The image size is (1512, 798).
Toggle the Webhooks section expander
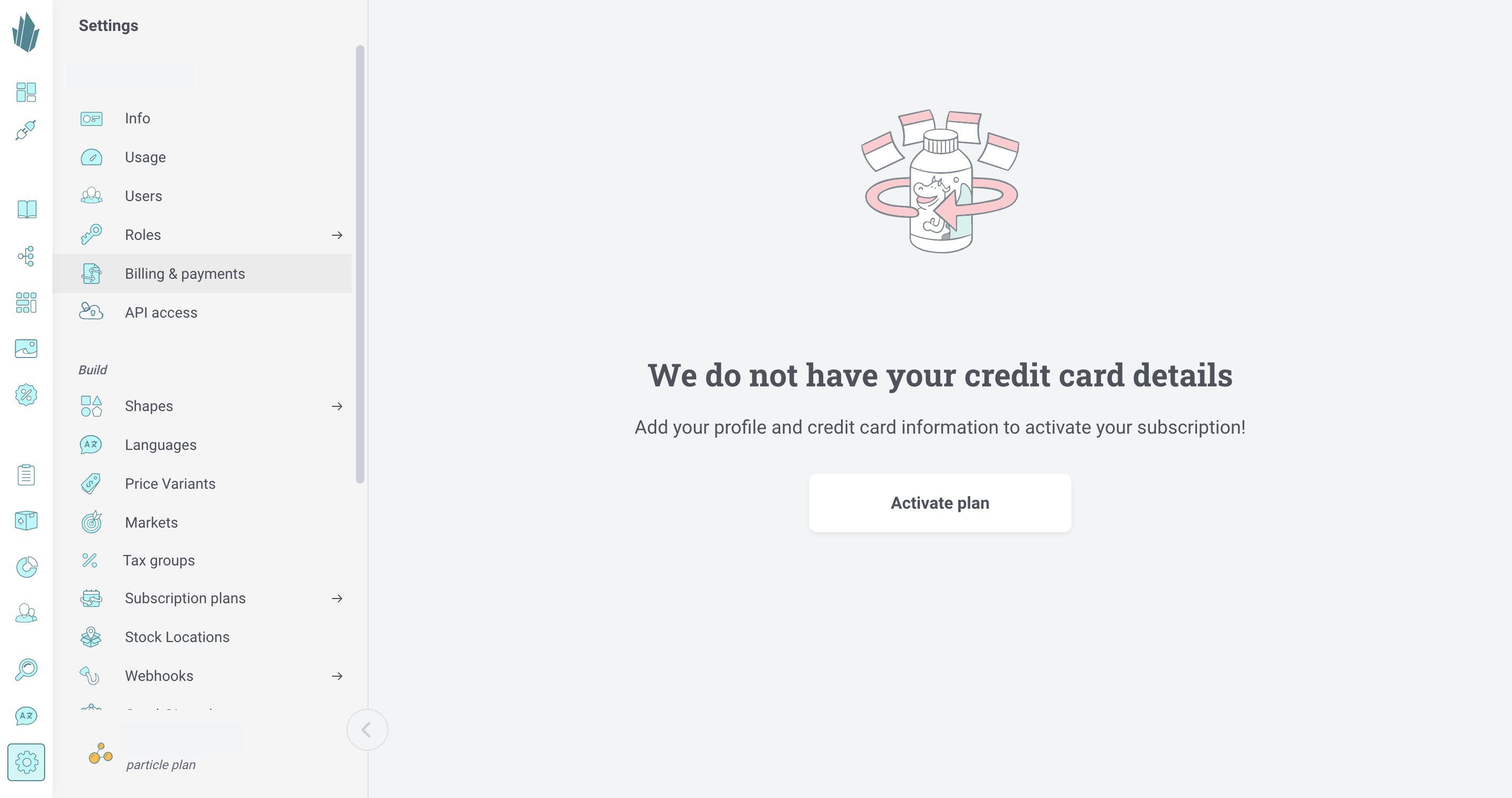337,676
